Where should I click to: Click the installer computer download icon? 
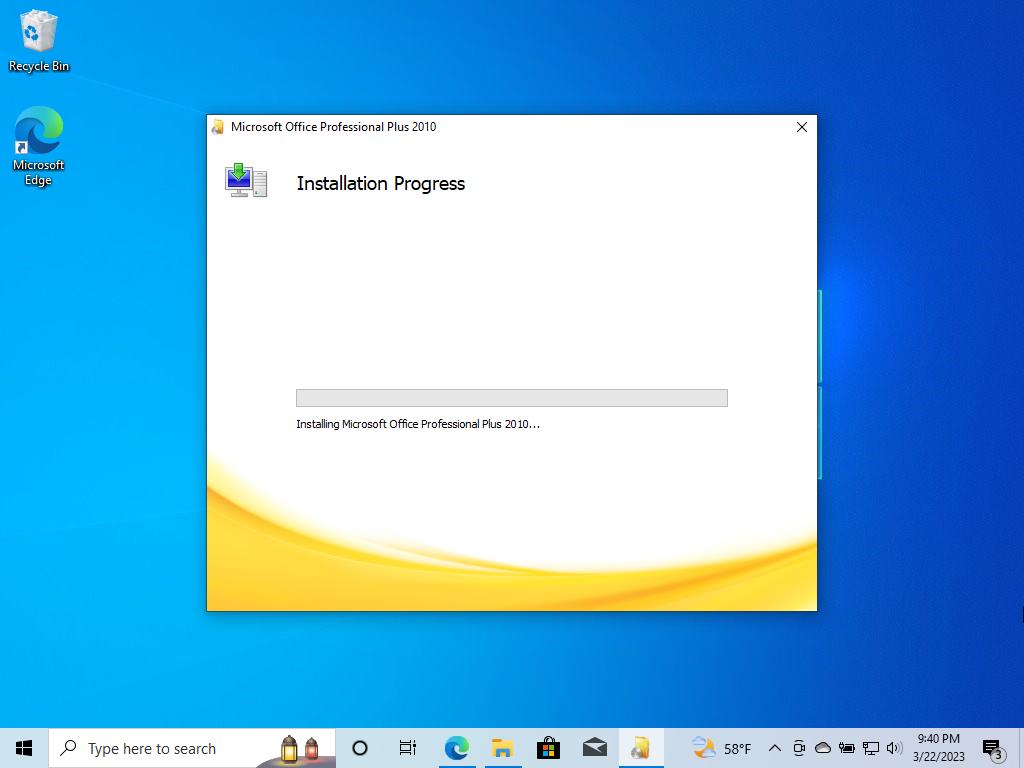[246, 180]
